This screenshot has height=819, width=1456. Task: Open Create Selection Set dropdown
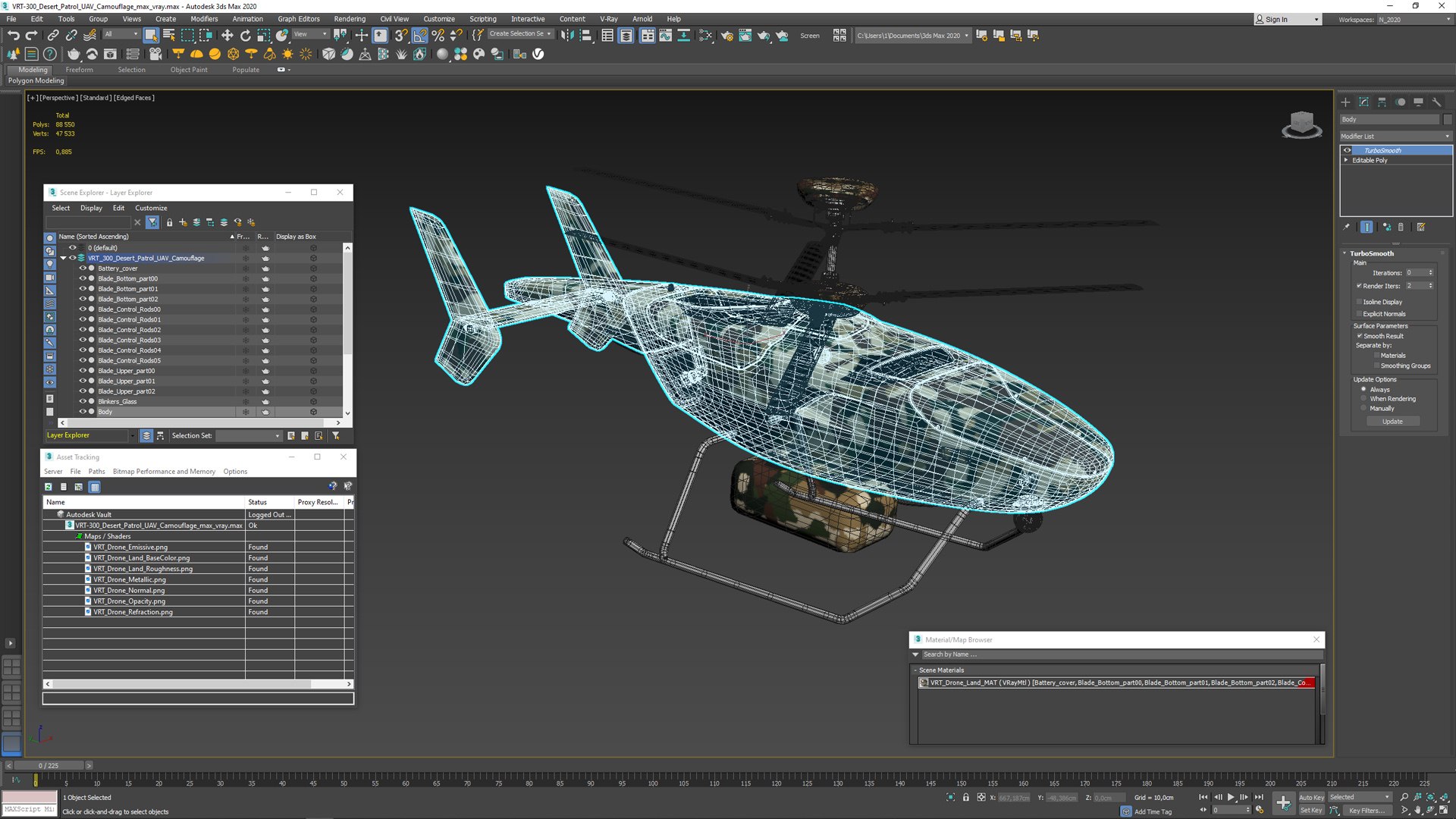(521, 33)
